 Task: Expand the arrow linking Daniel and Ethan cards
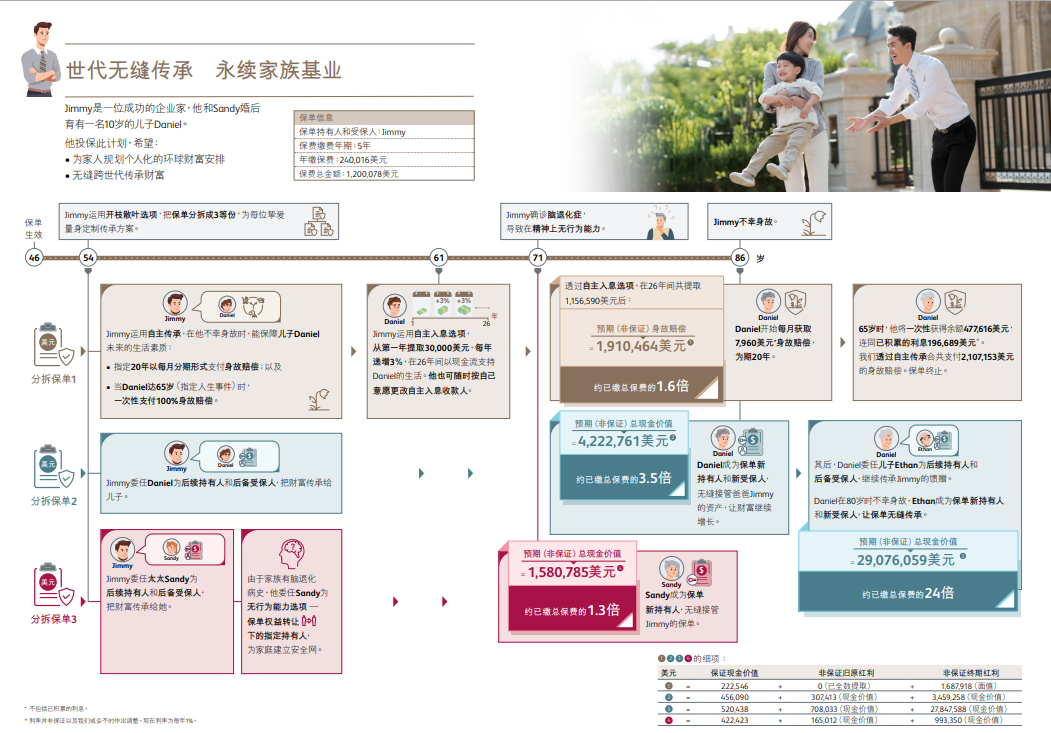point(797,472)
